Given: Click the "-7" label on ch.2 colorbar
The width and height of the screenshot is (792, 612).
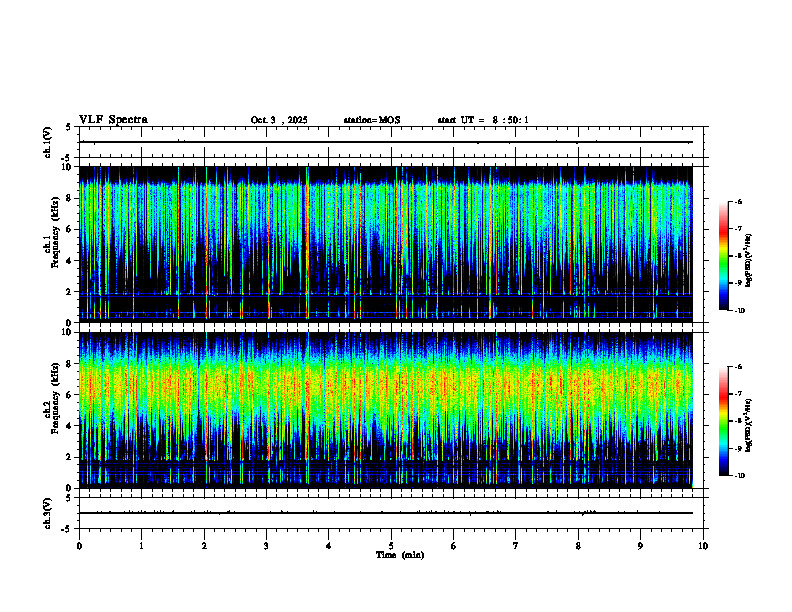Looking at the screenshot, I should [738, 394].
